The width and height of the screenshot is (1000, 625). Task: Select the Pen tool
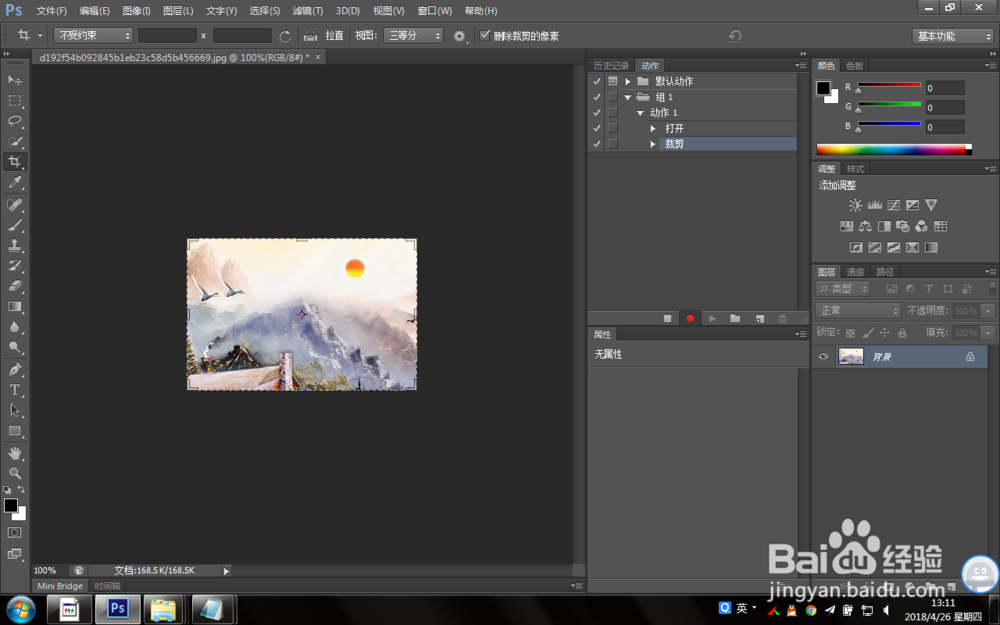[15, 369]
